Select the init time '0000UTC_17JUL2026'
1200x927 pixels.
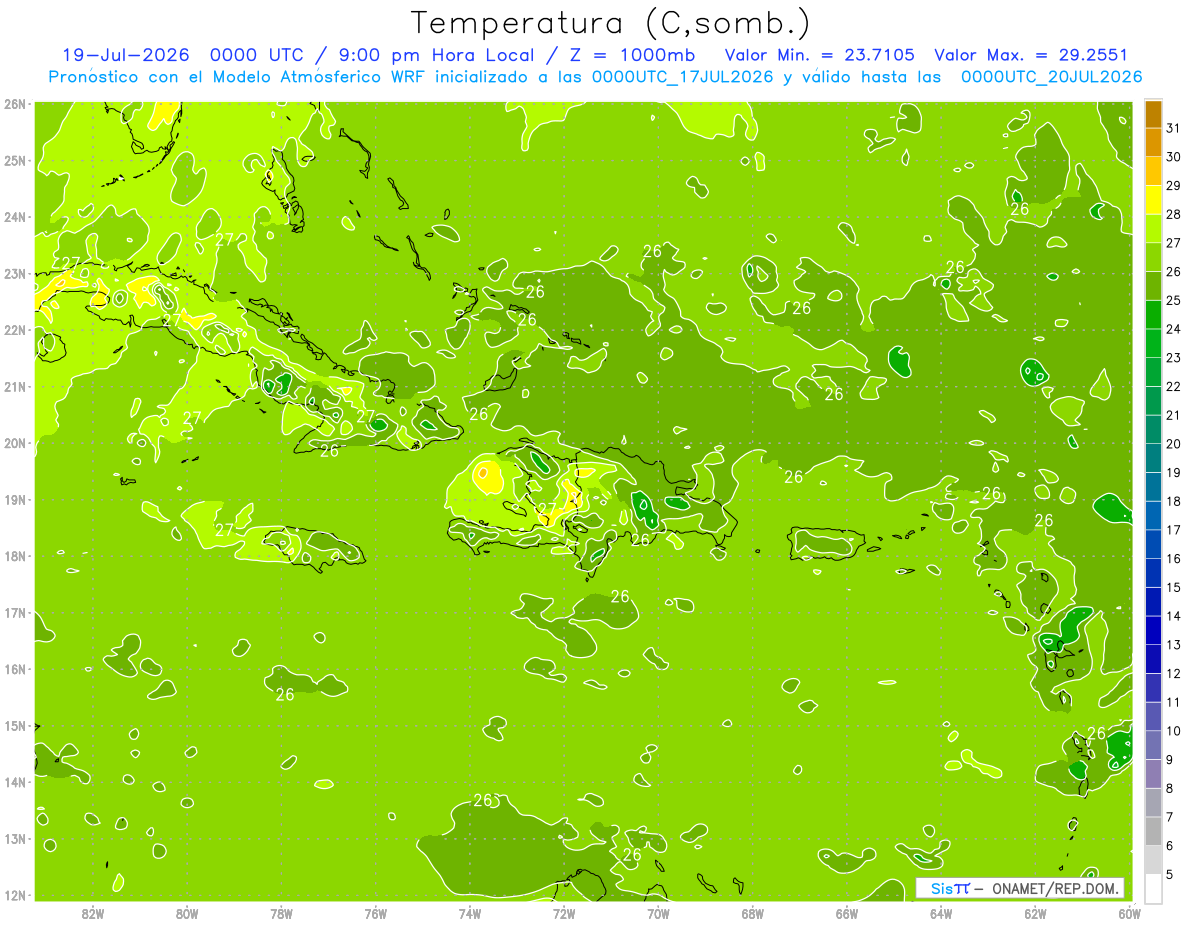683,77
